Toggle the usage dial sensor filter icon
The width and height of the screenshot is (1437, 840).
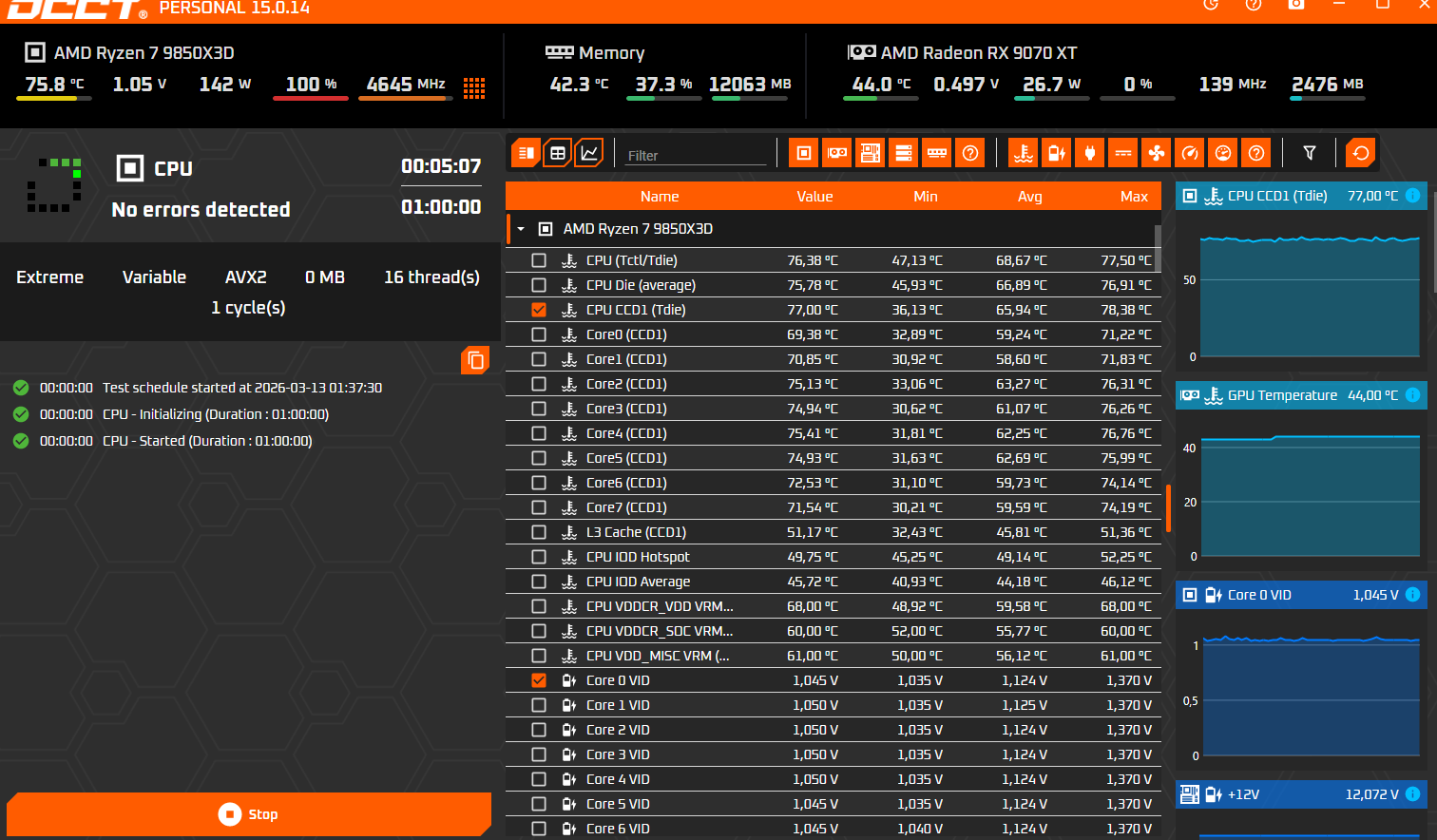point(1223,153)
